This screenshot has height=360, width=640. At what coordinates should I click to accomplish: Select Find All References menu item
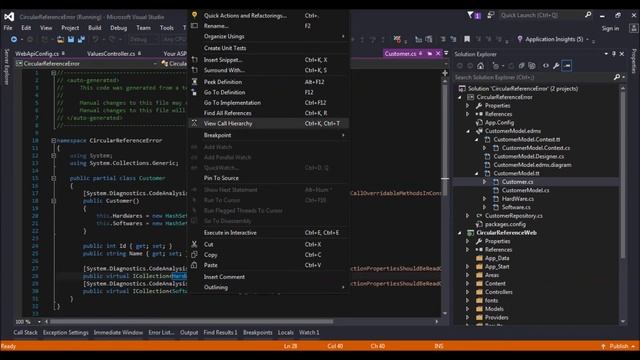point(269,113)
